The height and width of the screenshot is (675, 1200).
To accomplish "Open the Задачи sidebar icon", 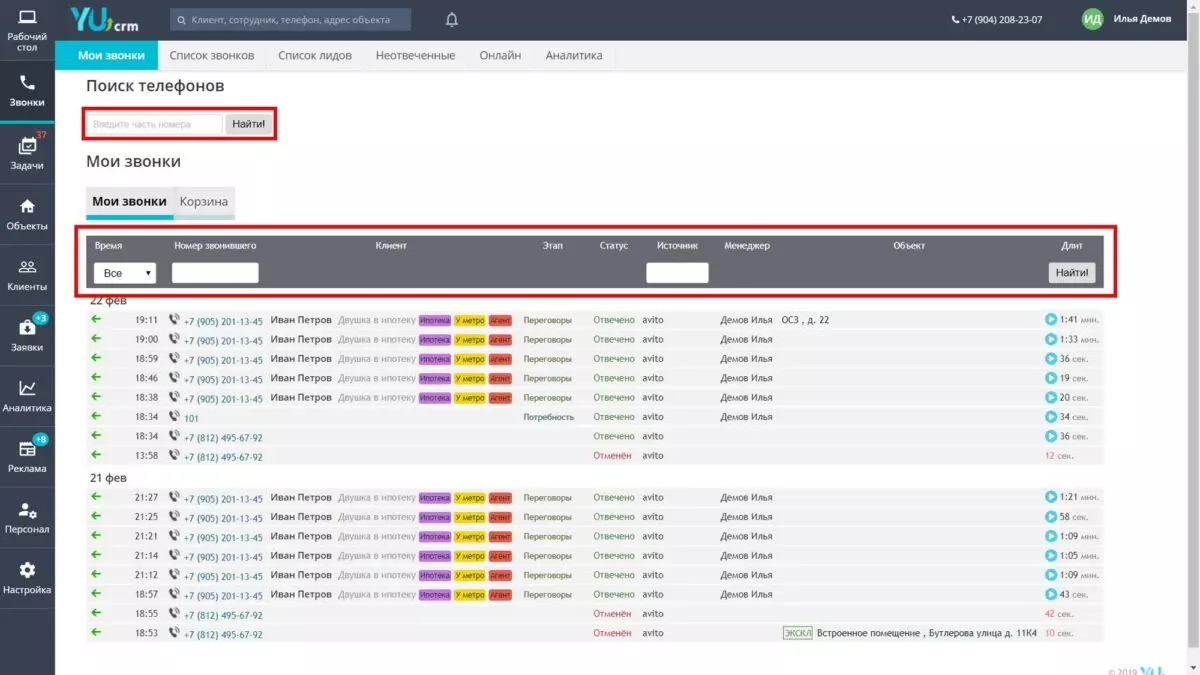I will click(27, 146).
